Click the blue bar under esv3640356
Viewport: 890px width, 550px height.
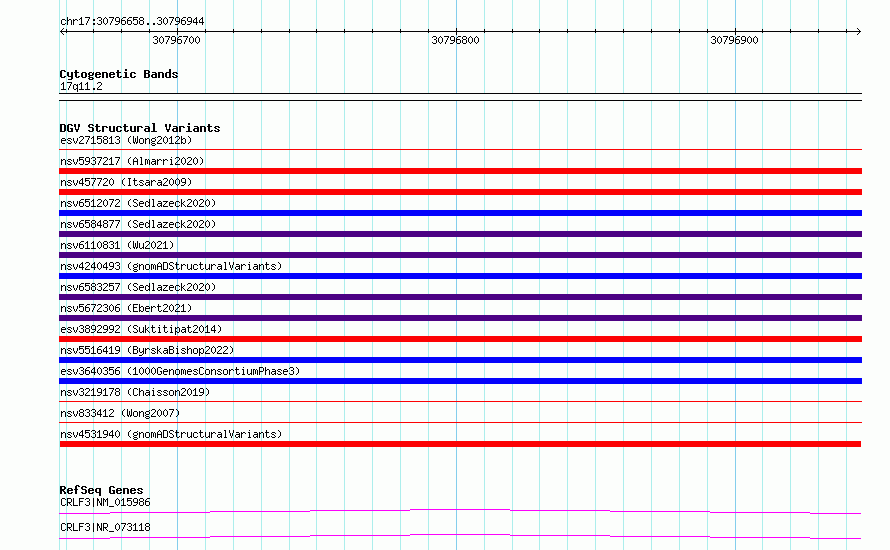pos(460,381)
